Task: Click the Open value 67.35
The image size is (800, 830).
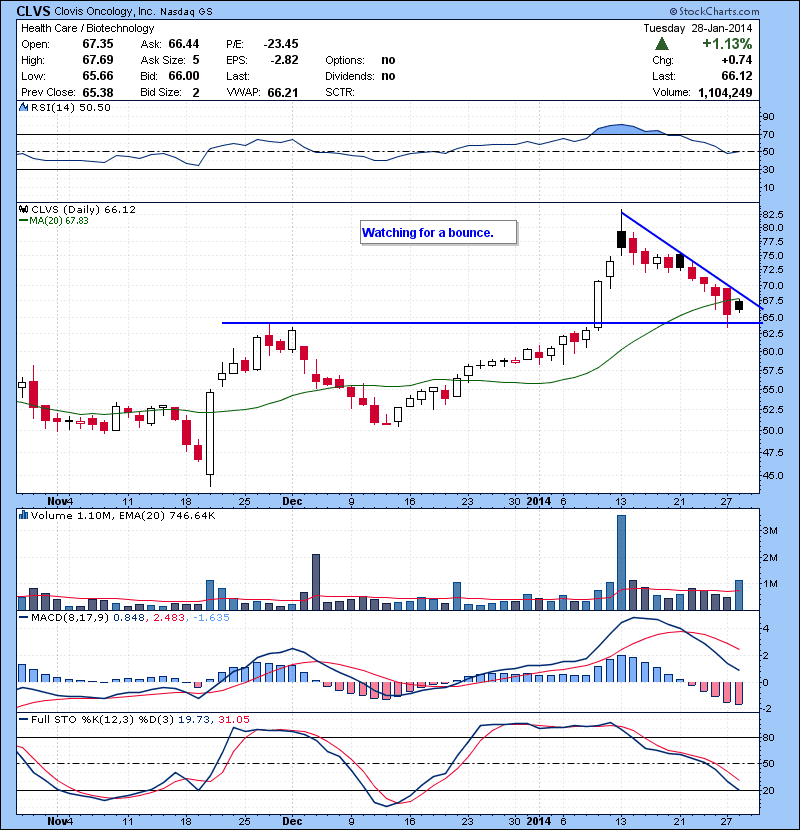Action: pos(98,44)
